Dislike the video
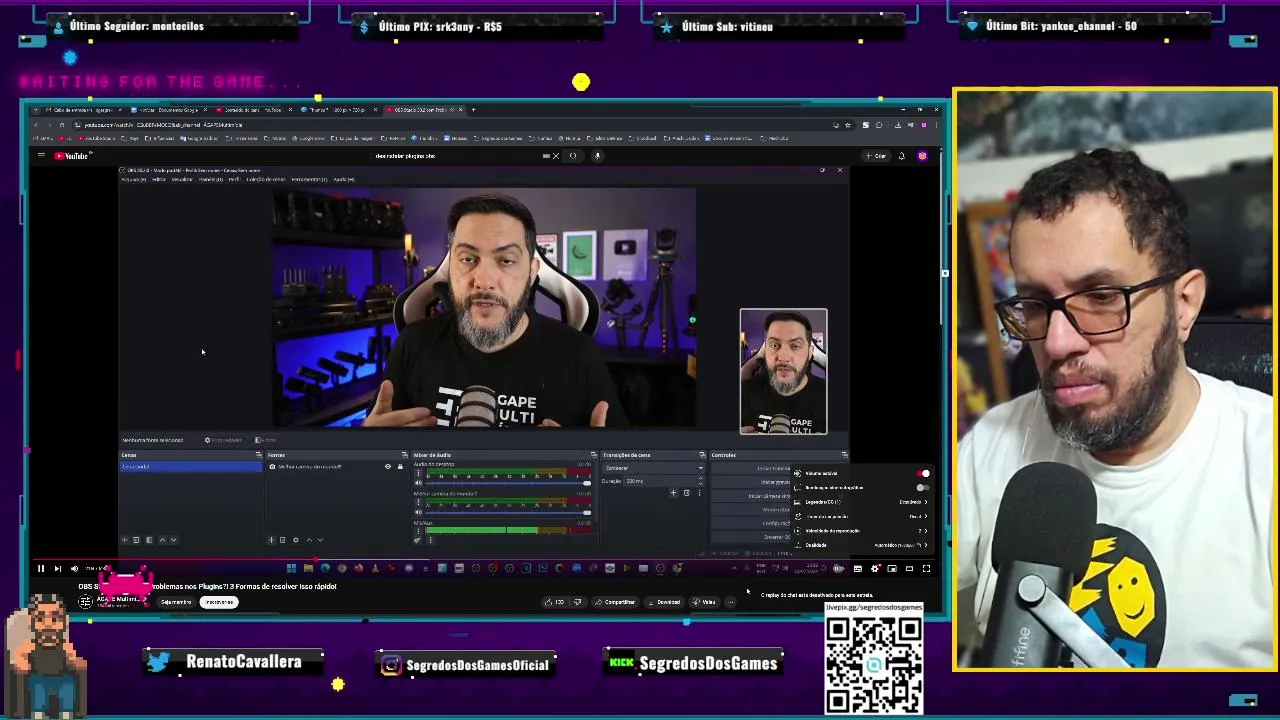Viewport: 1280px width, 720px height. 578,602
